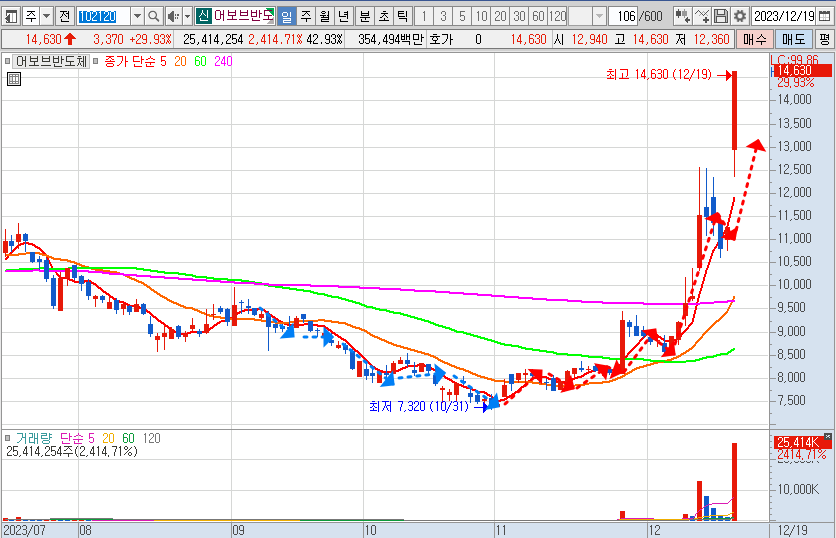
Task: Toggle the 어보브반도체 legend checkbox in the chart
Action: [7, 61]
